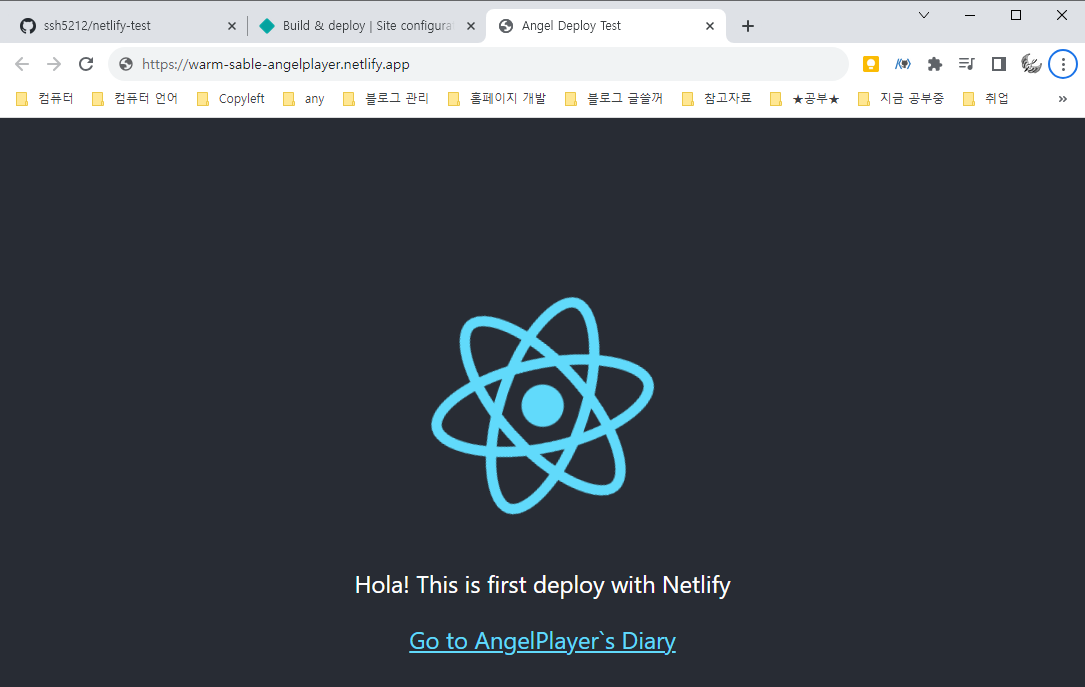The width and height of the screenshot is (1085, 687).
Task: Select the Angel Deploy Test tab
Action: click(605, 26)
